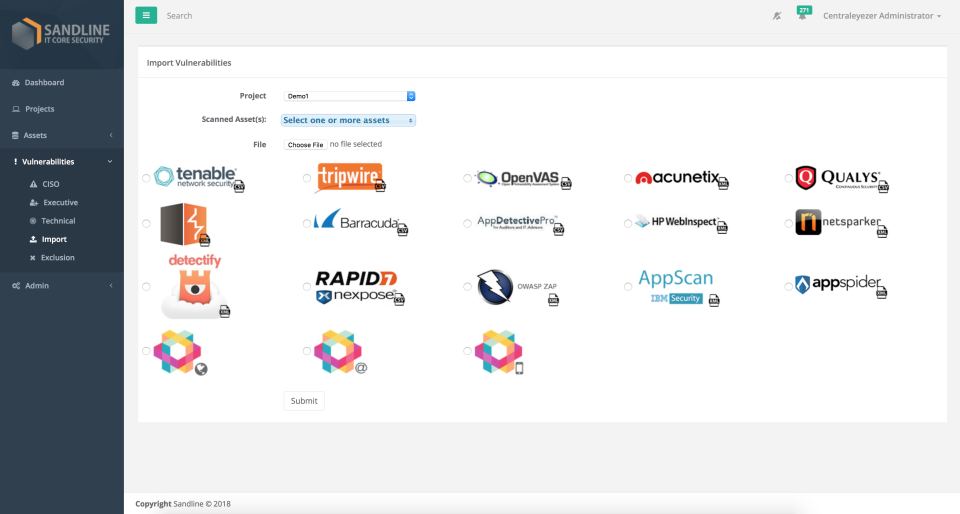The width and height of the screenshot is (960, 514).
Task: Select the OWASP ZAP radio button
Action: coord(467,286)
